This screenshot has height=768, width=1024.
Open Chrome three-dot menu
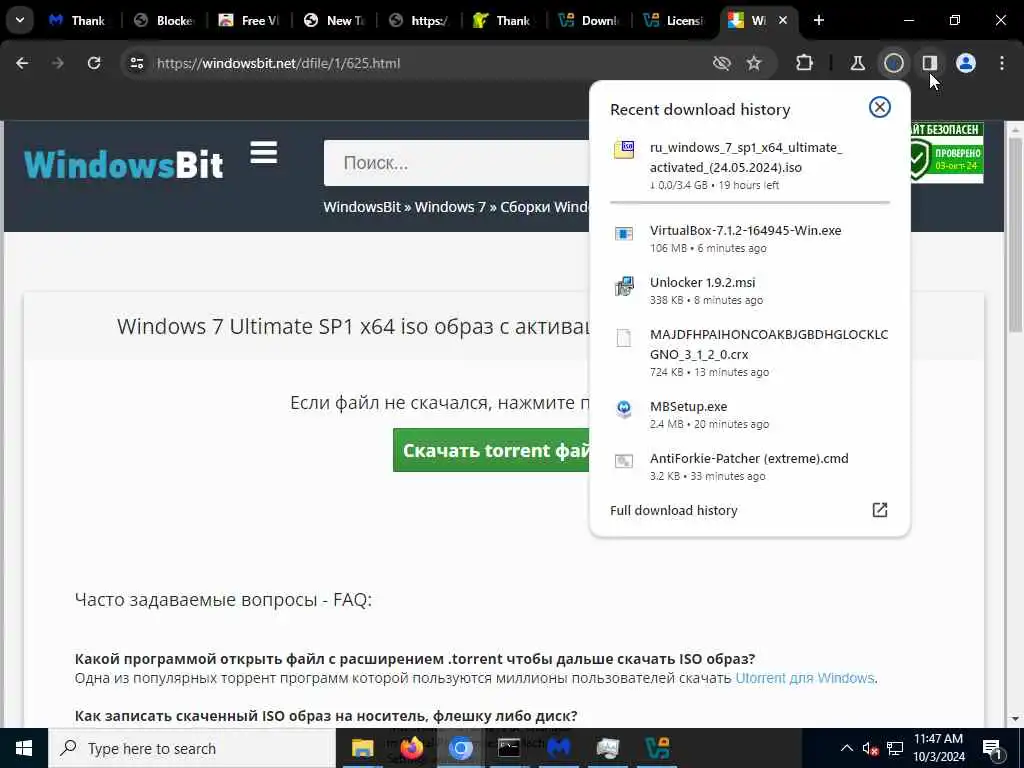[1002, 63]
